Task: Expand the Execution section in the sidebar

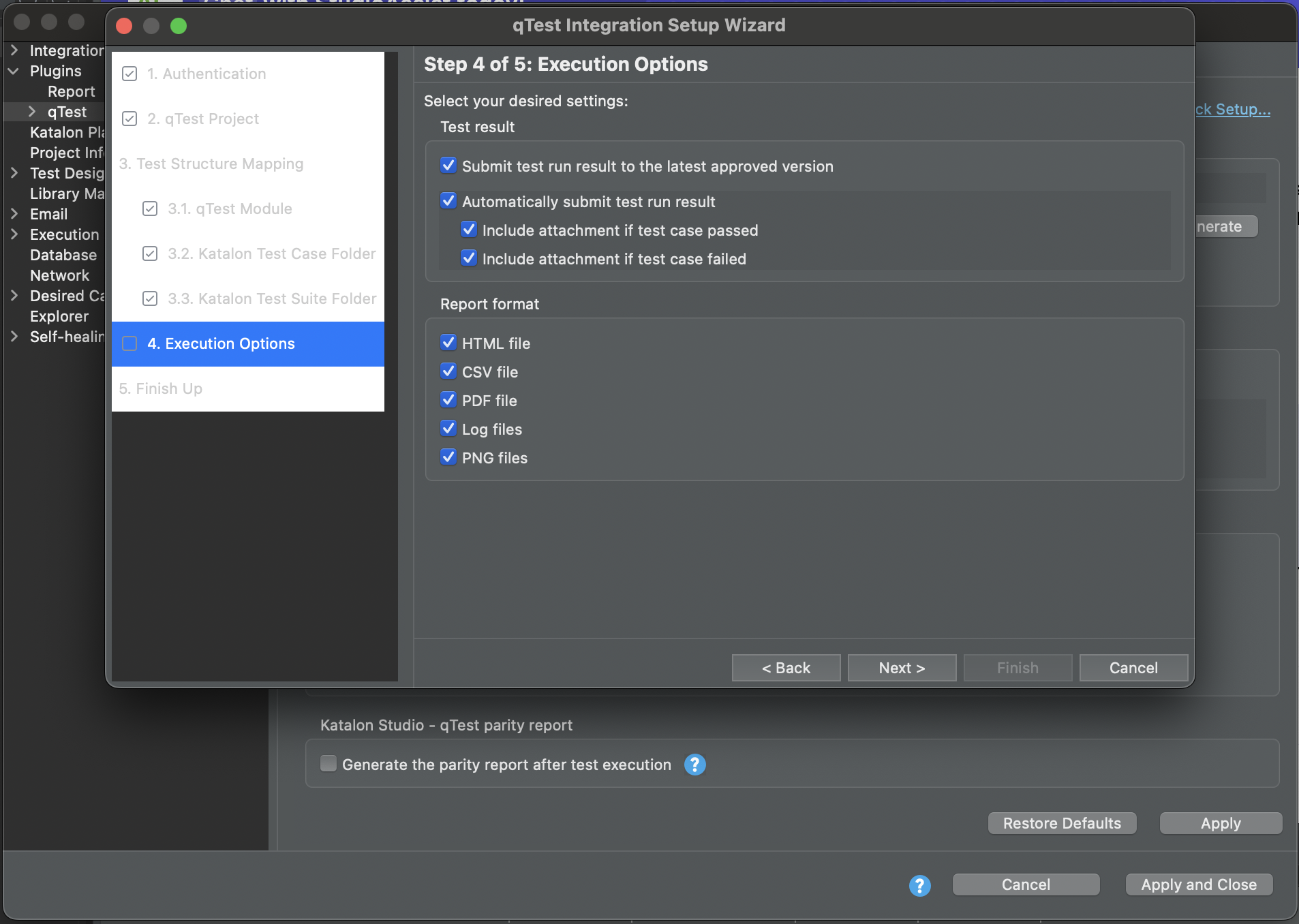Action: point(14,234)
